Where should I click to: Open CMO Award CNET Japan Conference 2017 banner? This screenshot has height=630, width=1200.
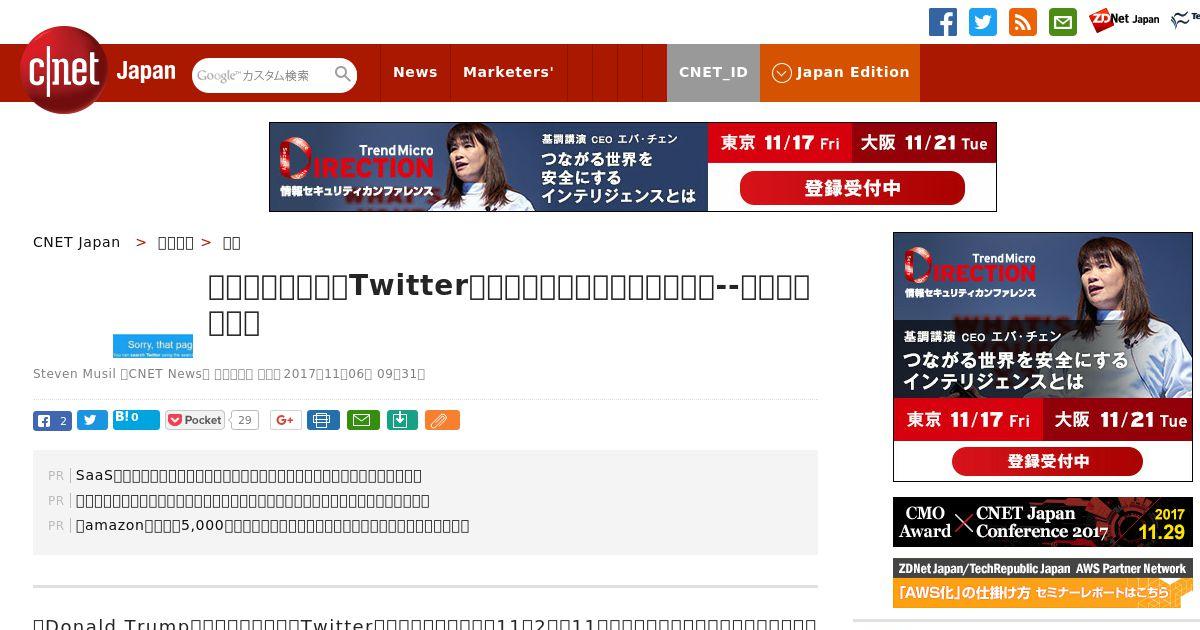click(1043, 522)
